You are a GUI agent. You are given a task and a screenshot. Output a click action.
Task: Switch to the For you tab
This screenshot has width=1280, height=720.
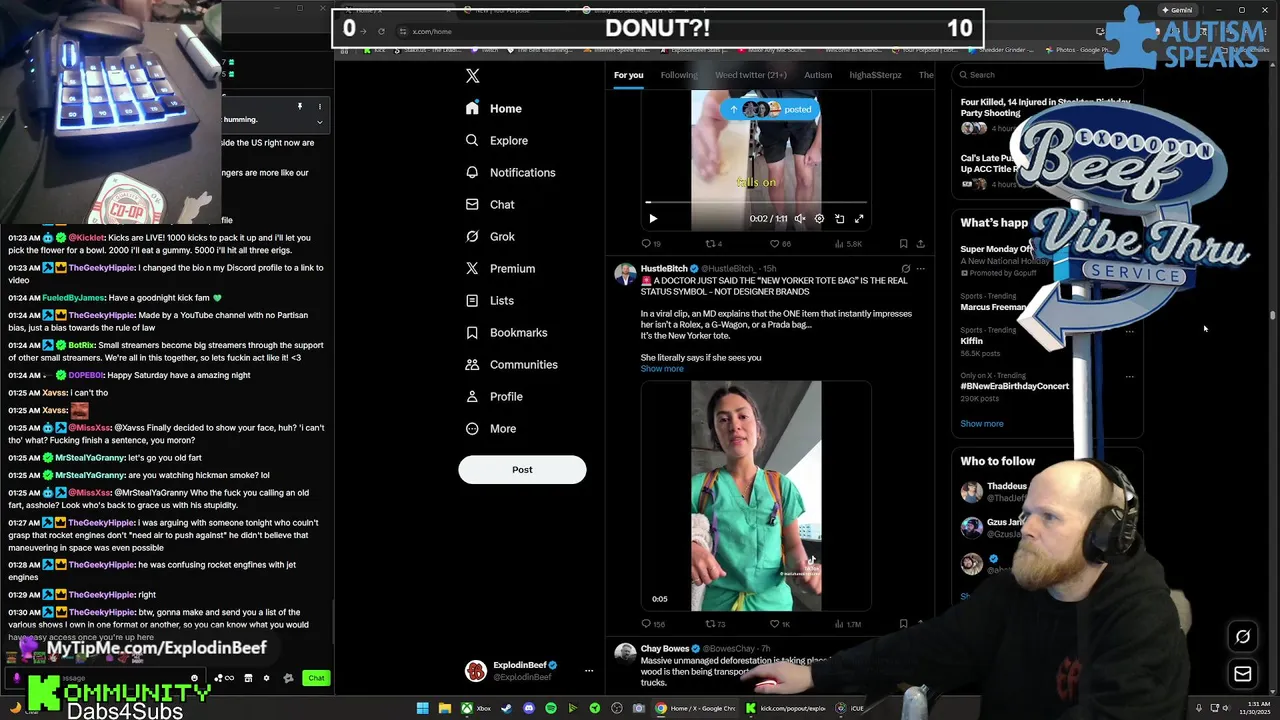pos(628,75)
